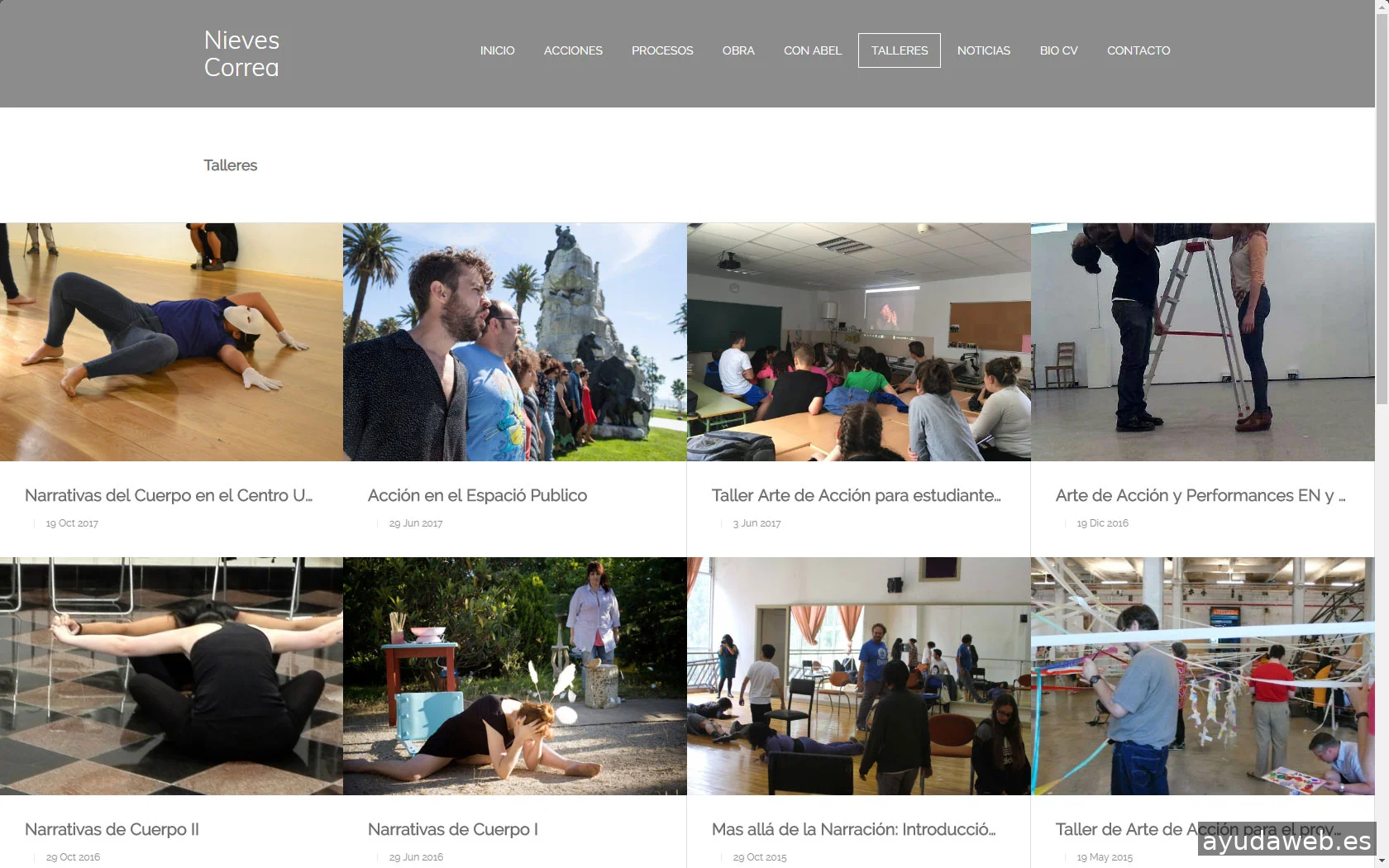1389x868 pixels.
Task: Open 'Narrativas del Cuerpo en el Centro U...' title
Action: [x=169, y=495]
